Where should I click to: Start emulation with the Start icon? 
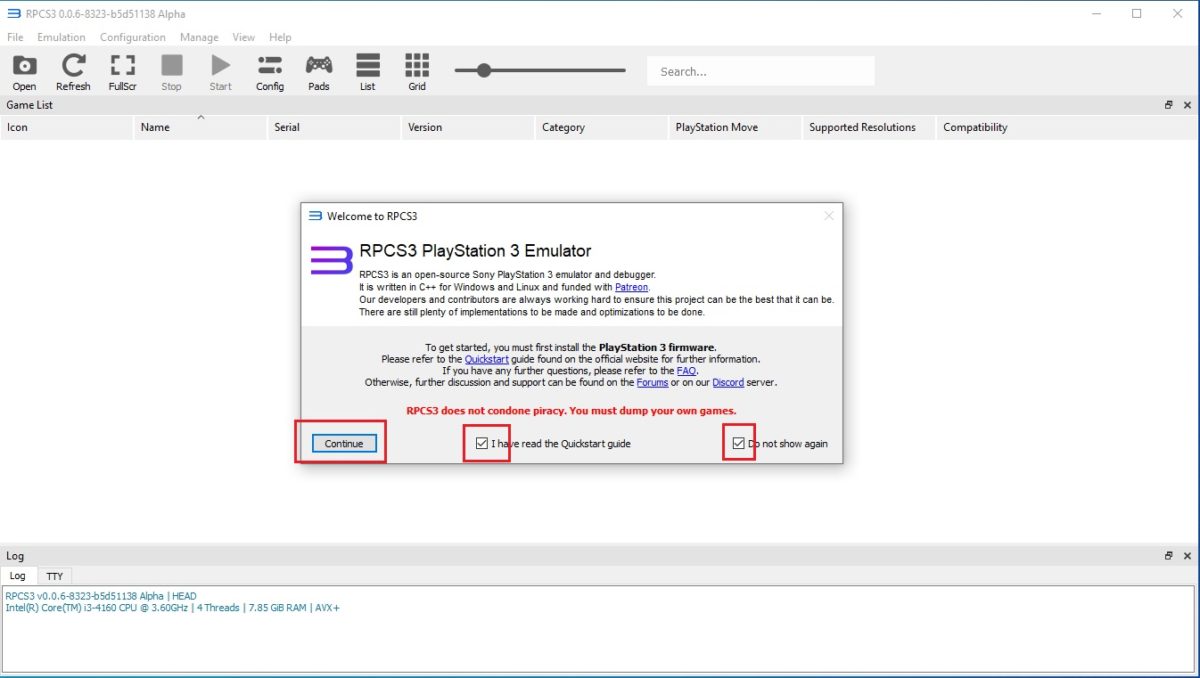click(x=220, y=70)
